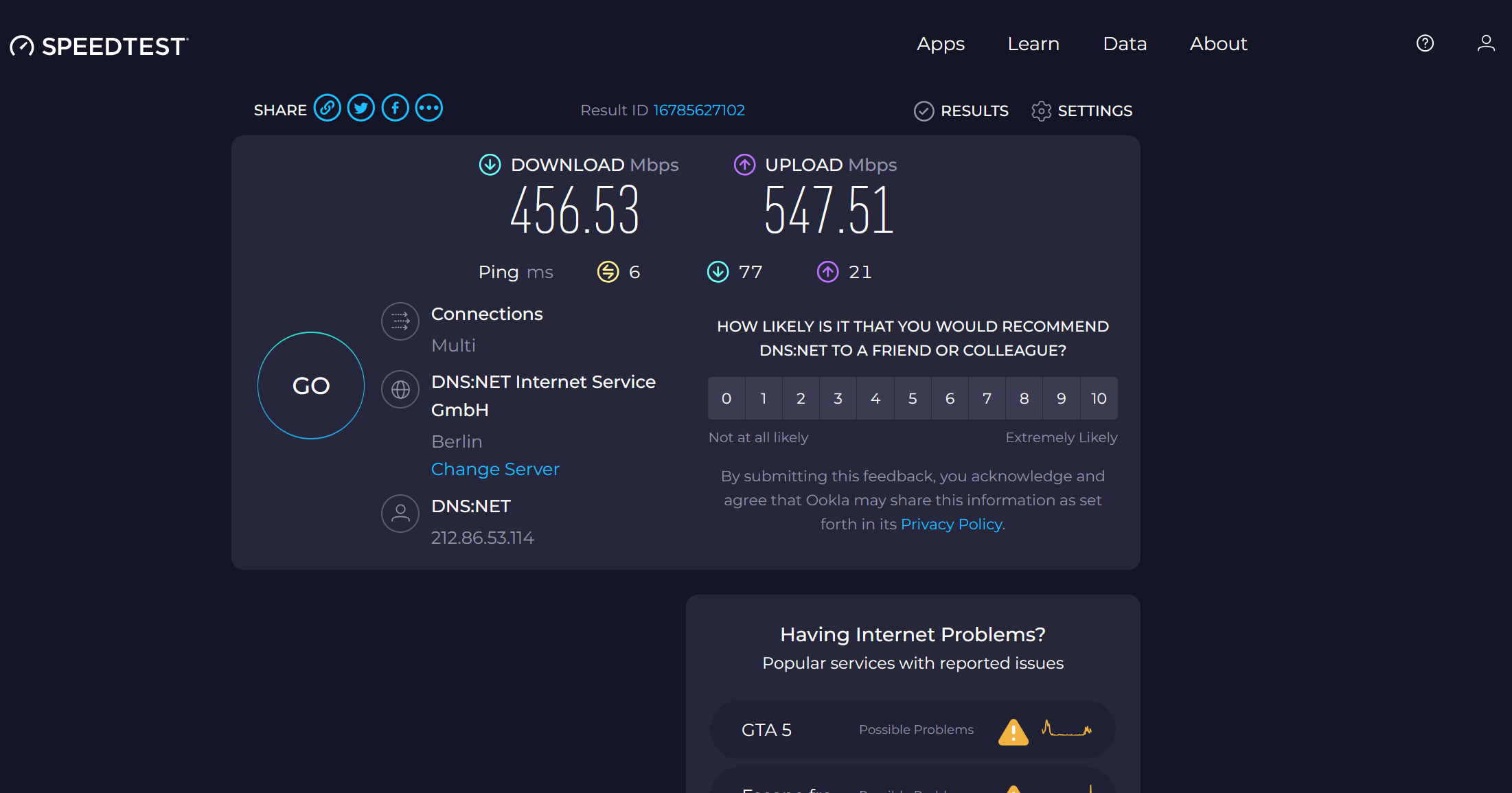Open the Privacy Policy link

click(951, 524)
